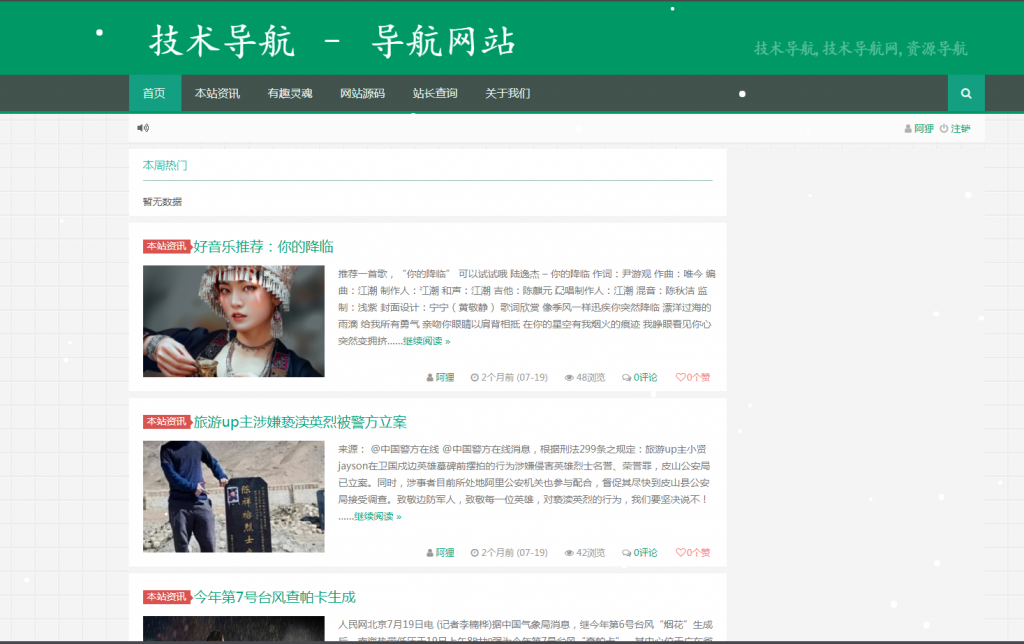Open the 网站源码 navigation menu

point(362,93)
